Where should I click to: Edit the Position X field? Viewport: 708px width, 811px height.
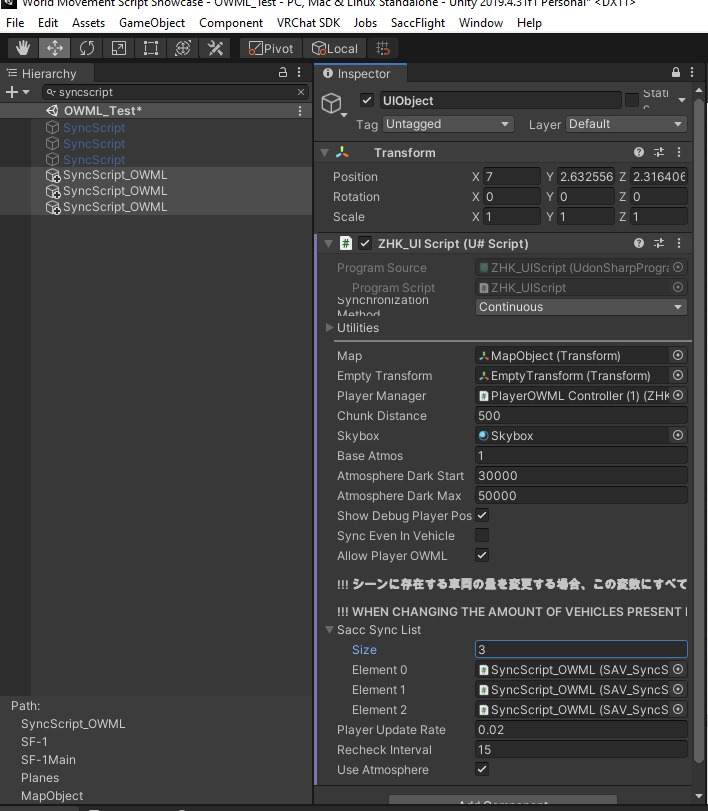pyautogui.click(x=511, y=176)
